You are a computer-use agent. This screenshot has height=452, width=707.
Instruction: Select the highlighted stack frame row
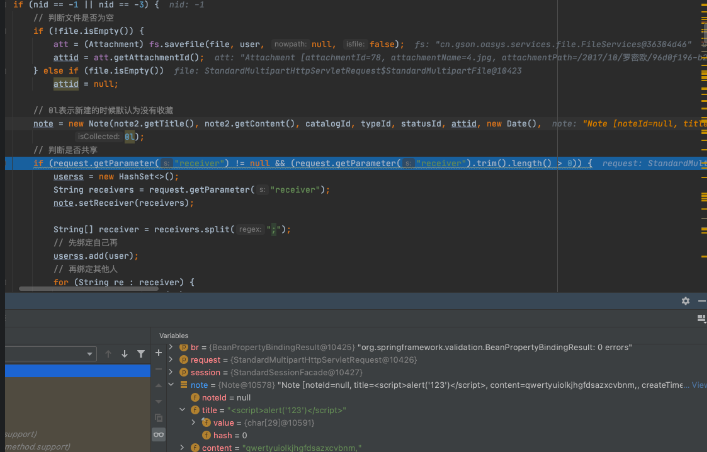75,371
